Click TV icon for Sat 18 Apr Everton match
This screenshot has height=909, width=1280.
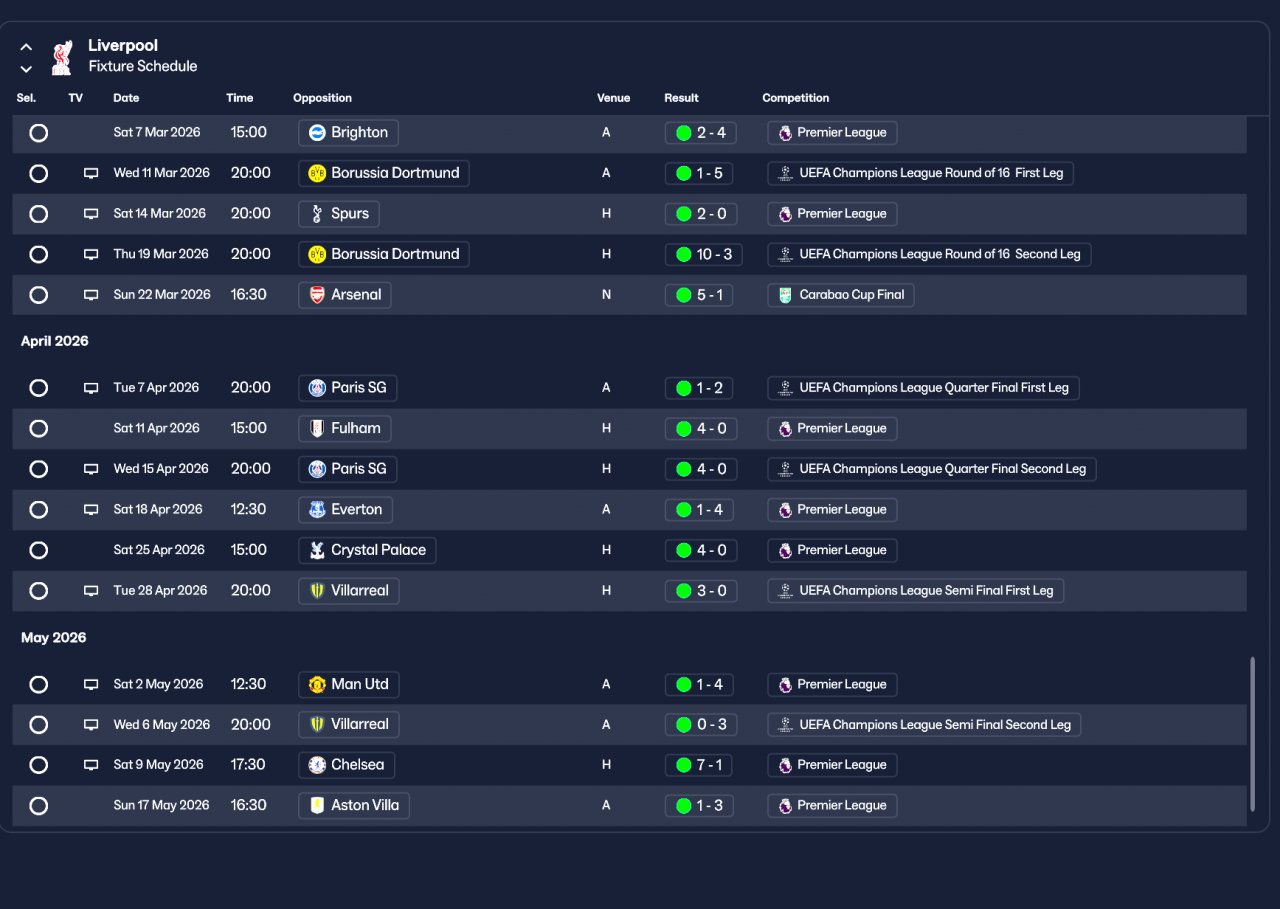pos(91,510)
